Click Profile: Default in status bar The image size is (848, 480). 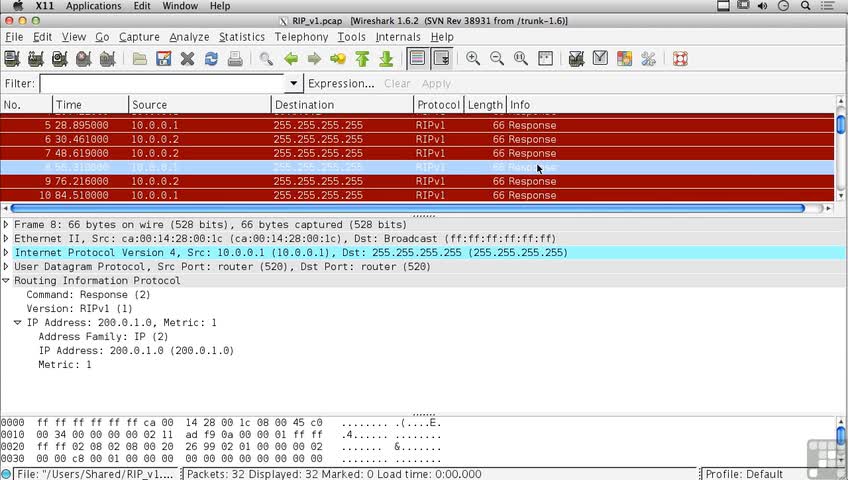click(x=744, y=474)
